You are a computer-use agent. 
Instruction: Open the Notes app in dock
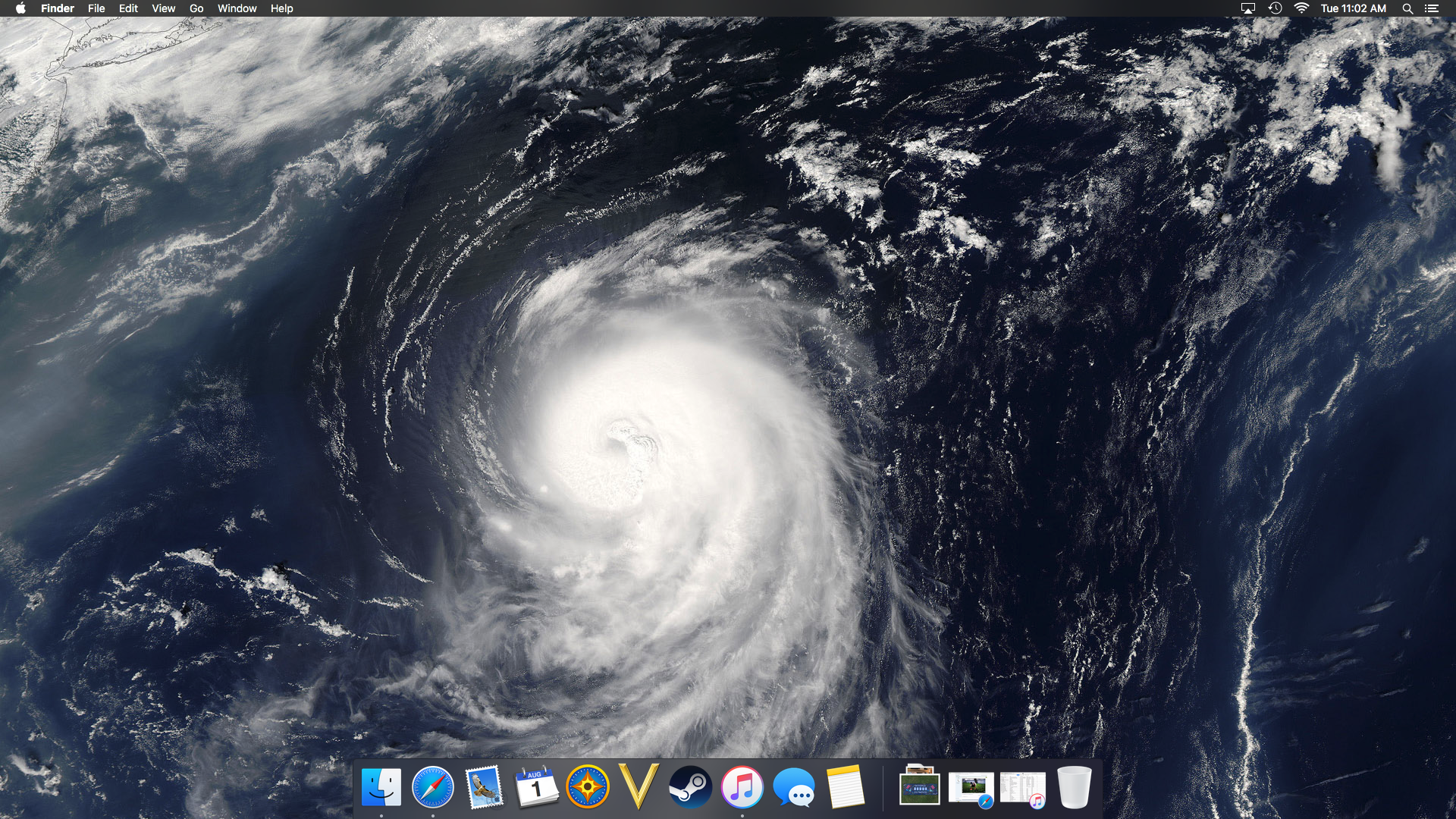tap(845, 786)
